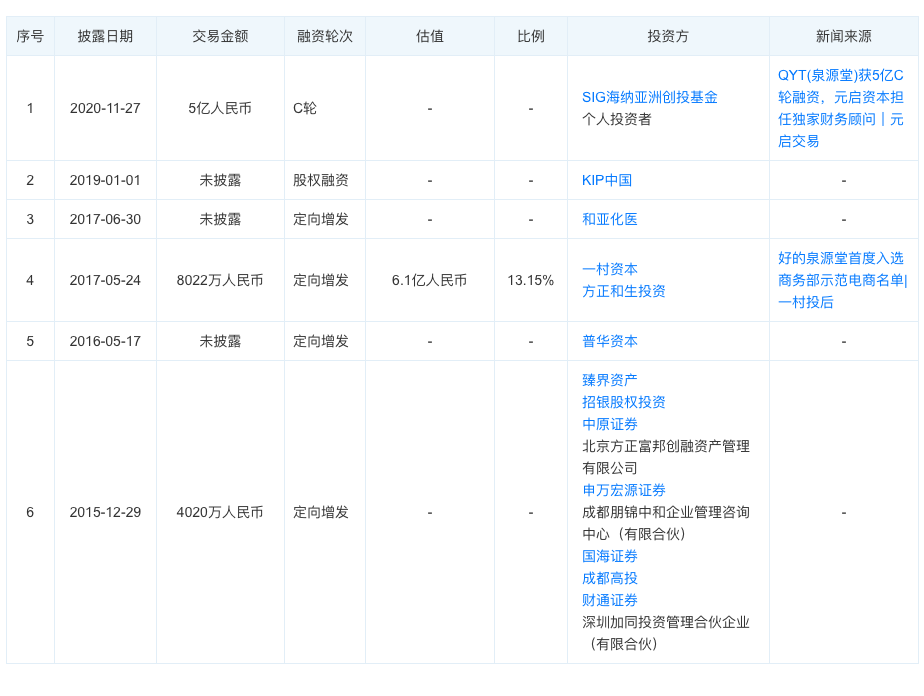Select the date cell 2020-11-27
924x696 pixels.
pyautogui.click(x=105, y=108)
